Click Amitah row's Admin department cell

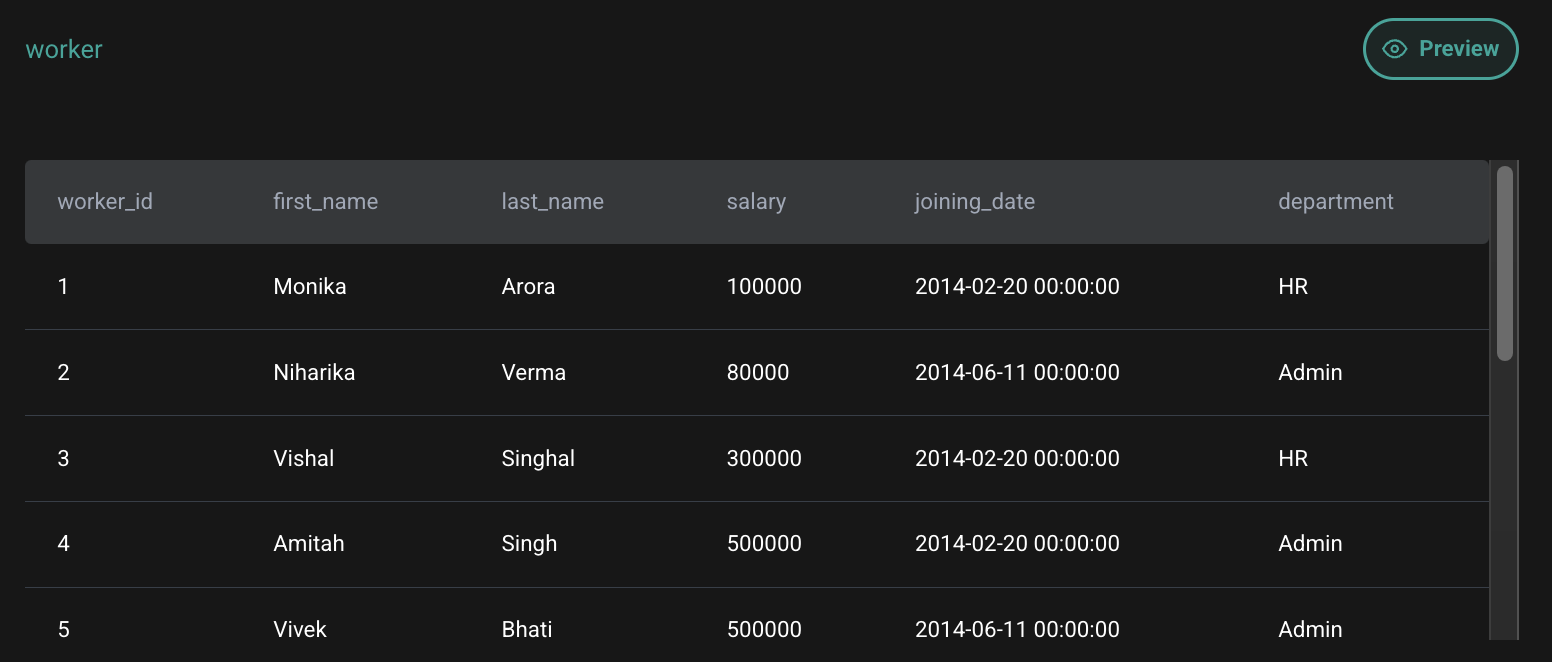click(x=1310, y=544)
